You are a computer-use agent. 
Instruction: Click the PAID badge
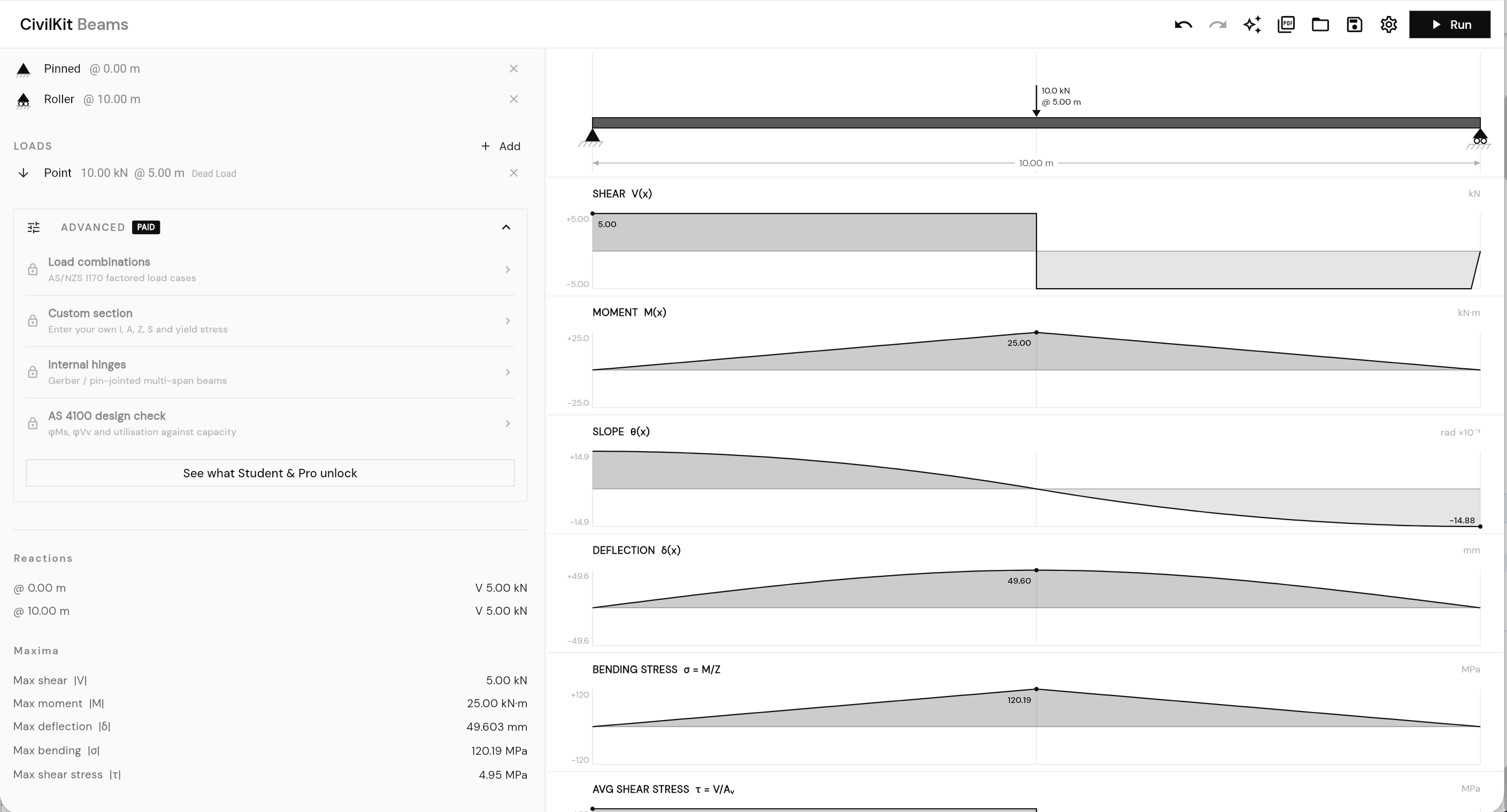[x=145, y=227]
